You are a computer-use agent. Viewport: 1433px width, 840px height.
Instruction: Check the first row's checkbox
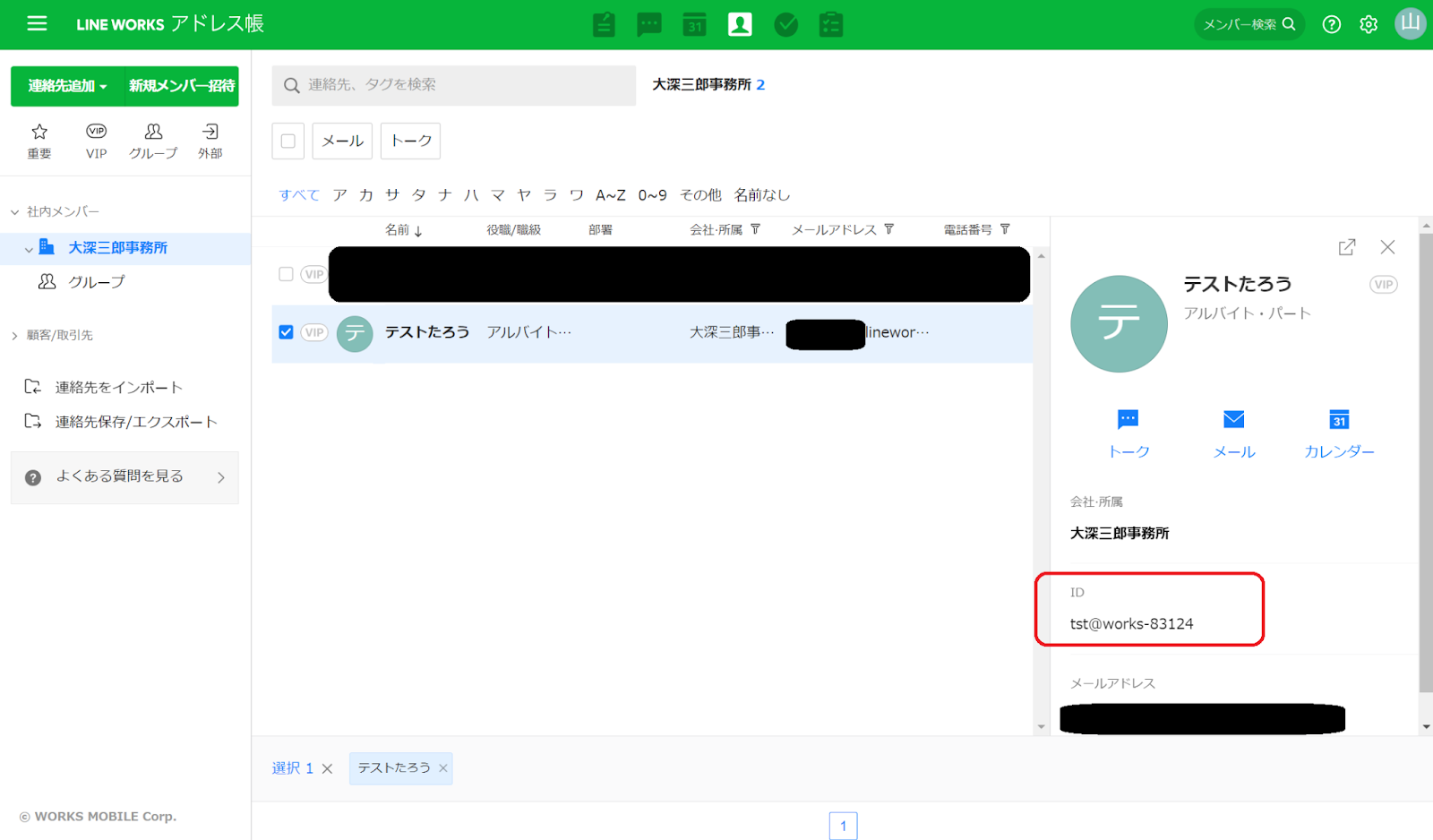[286, 274]
